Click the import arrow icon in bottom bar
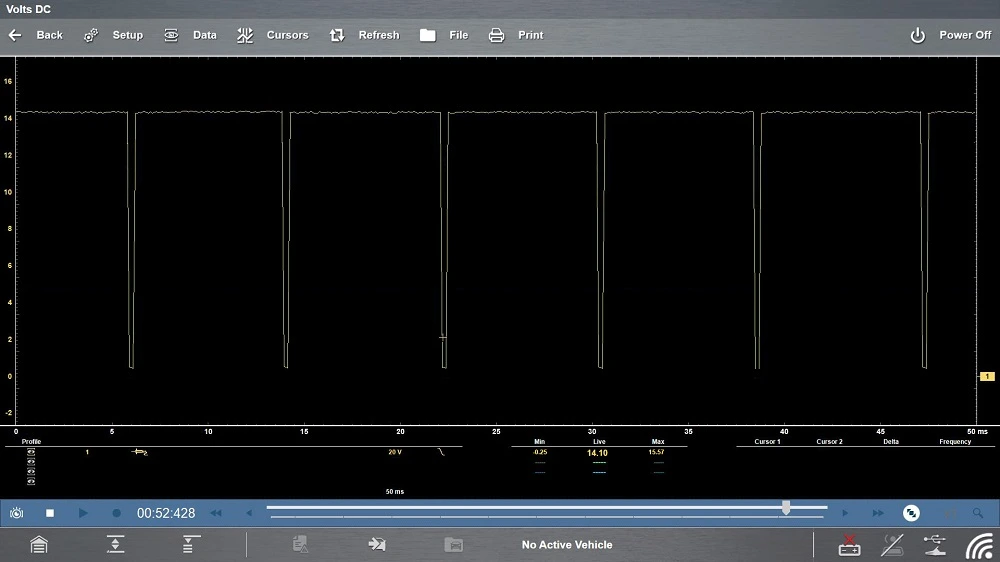Screen dimensions: 1000x562 [x=377, y=545]
